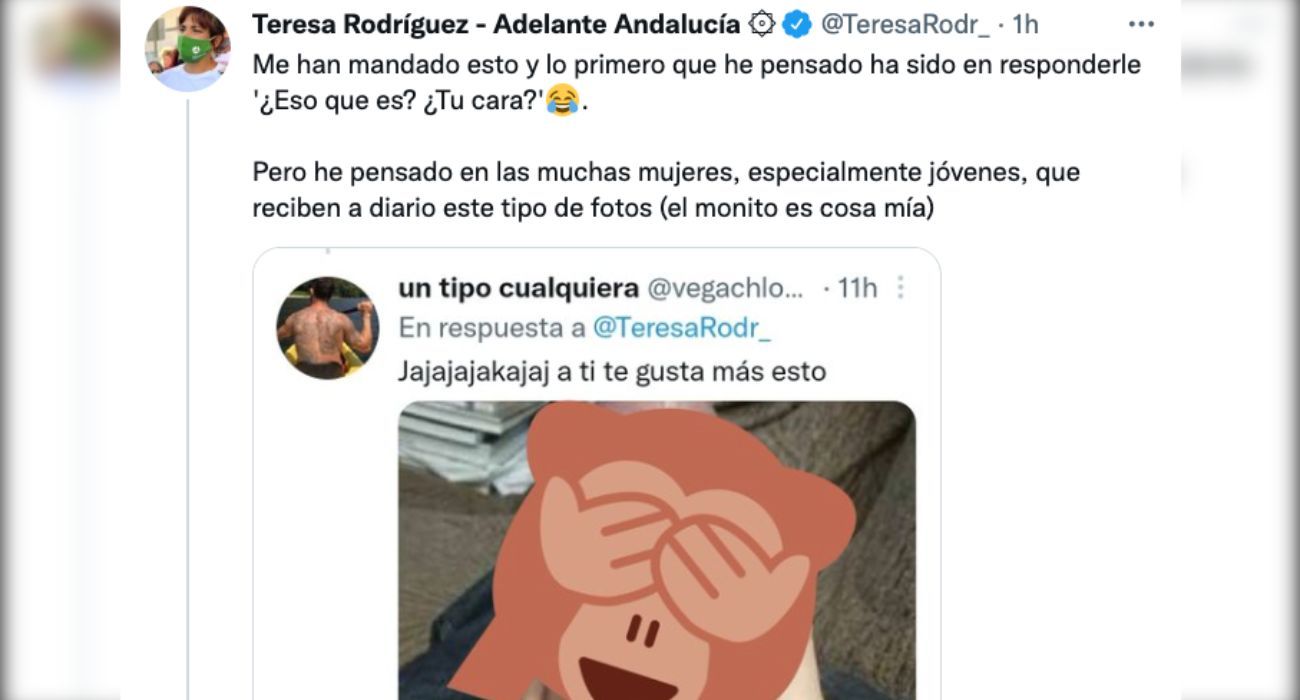The height and width of the screenshot is (700, 1300).
Task: Click the 'En respuesta a' label
Action: [x=492, y=328]
